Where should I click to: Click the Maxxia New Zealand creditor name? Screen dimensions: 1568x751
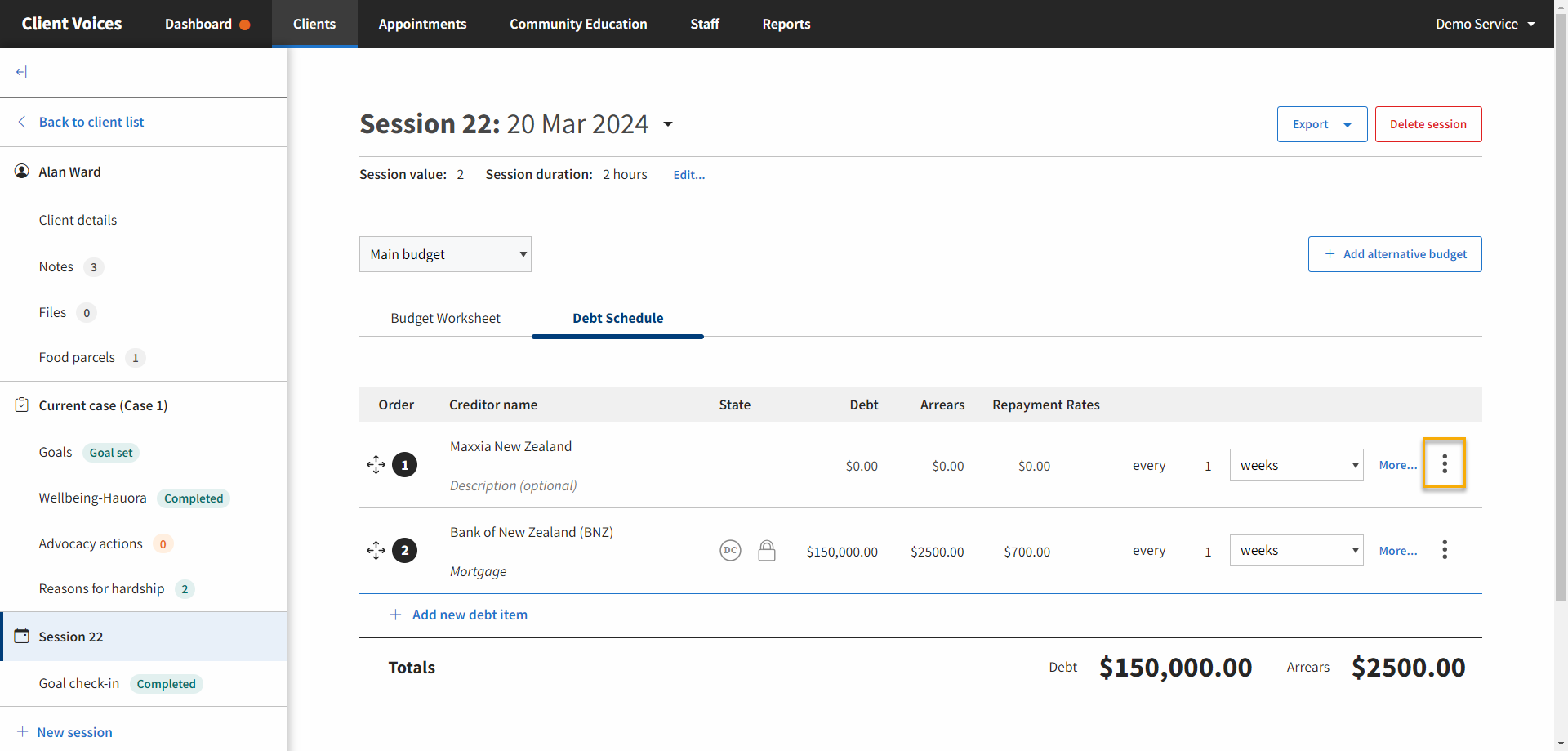[x=510, y=446]
